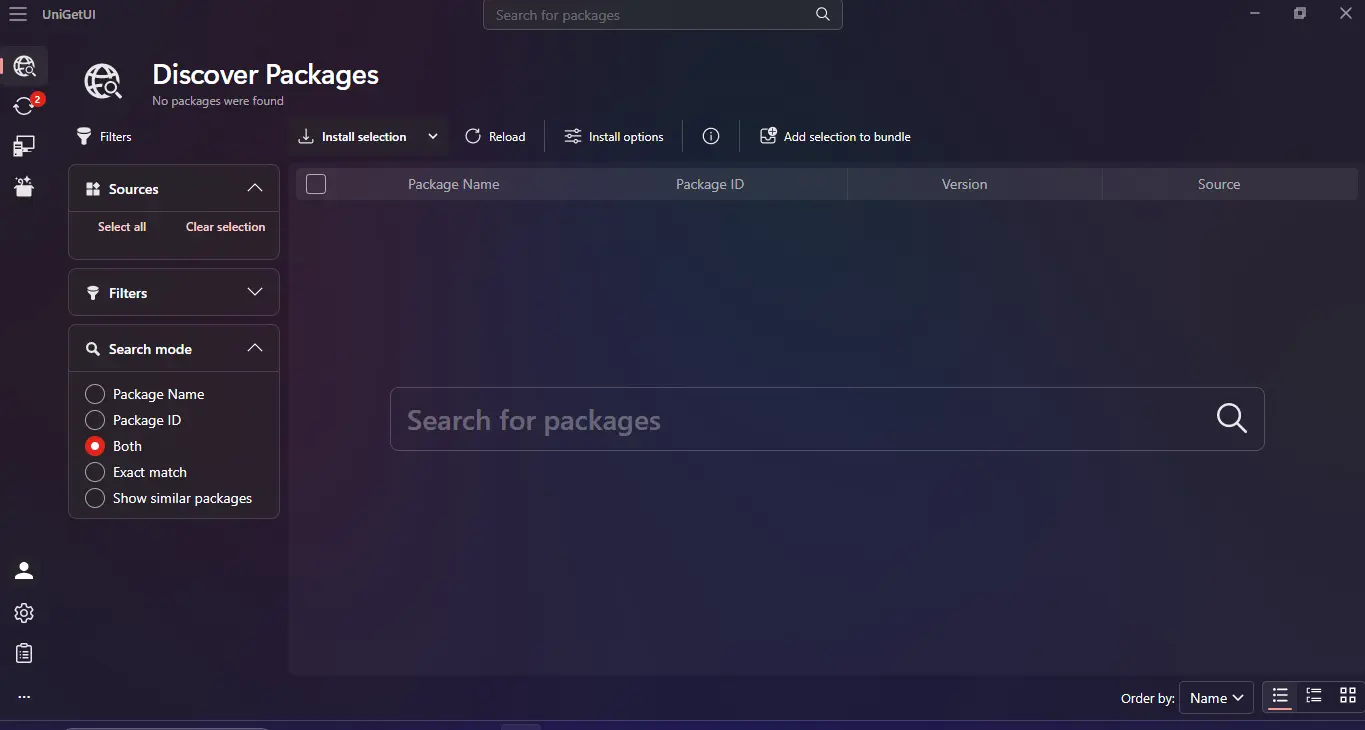
Task: Open Install options
Action: [x=614, y=136]
